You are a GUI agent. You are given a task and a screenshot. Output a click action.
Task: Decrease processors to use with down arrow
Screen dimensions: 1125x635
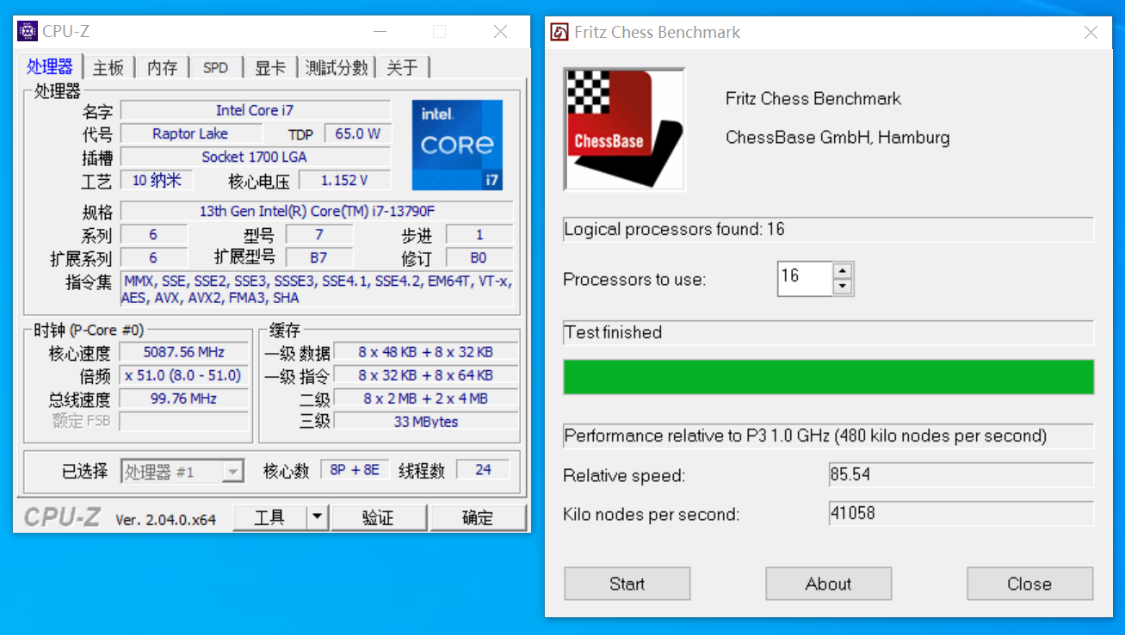click(842, 286)
